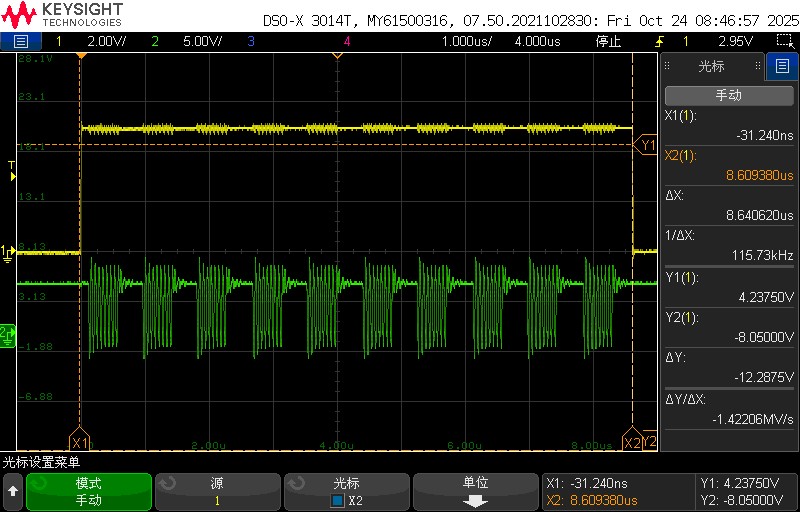Open the main menu icon at top-left
800x512 pixels.
pyautogui.click(x=21, y=41)
